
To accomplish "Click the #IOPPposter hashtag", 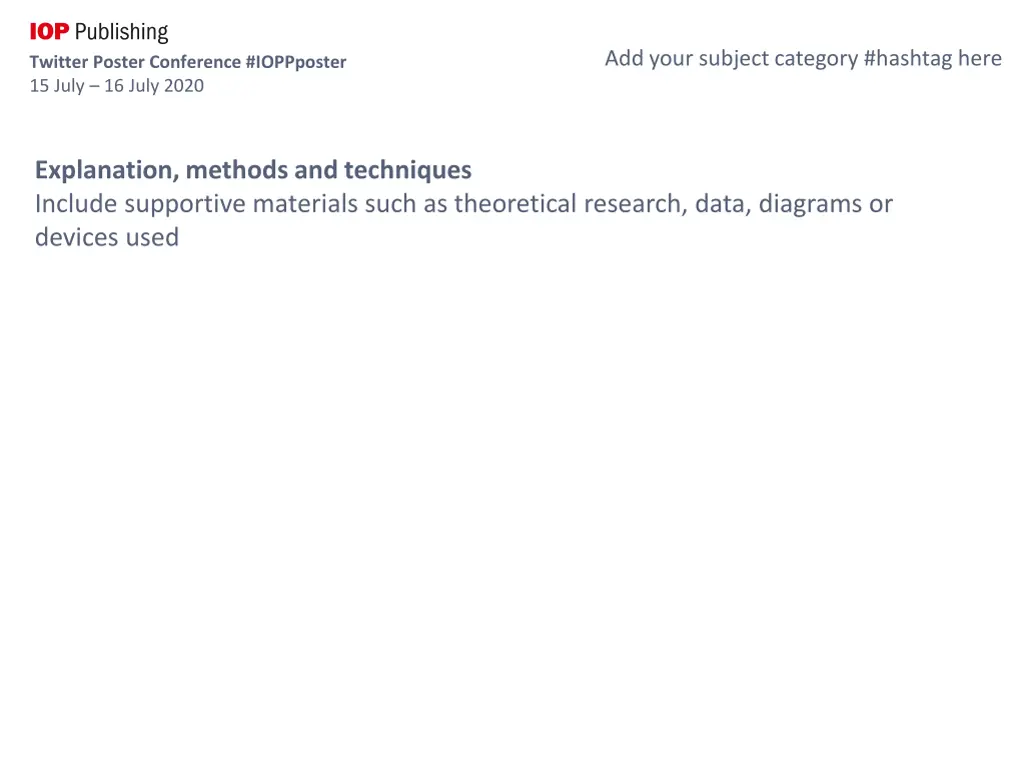I will coord(296,62).
